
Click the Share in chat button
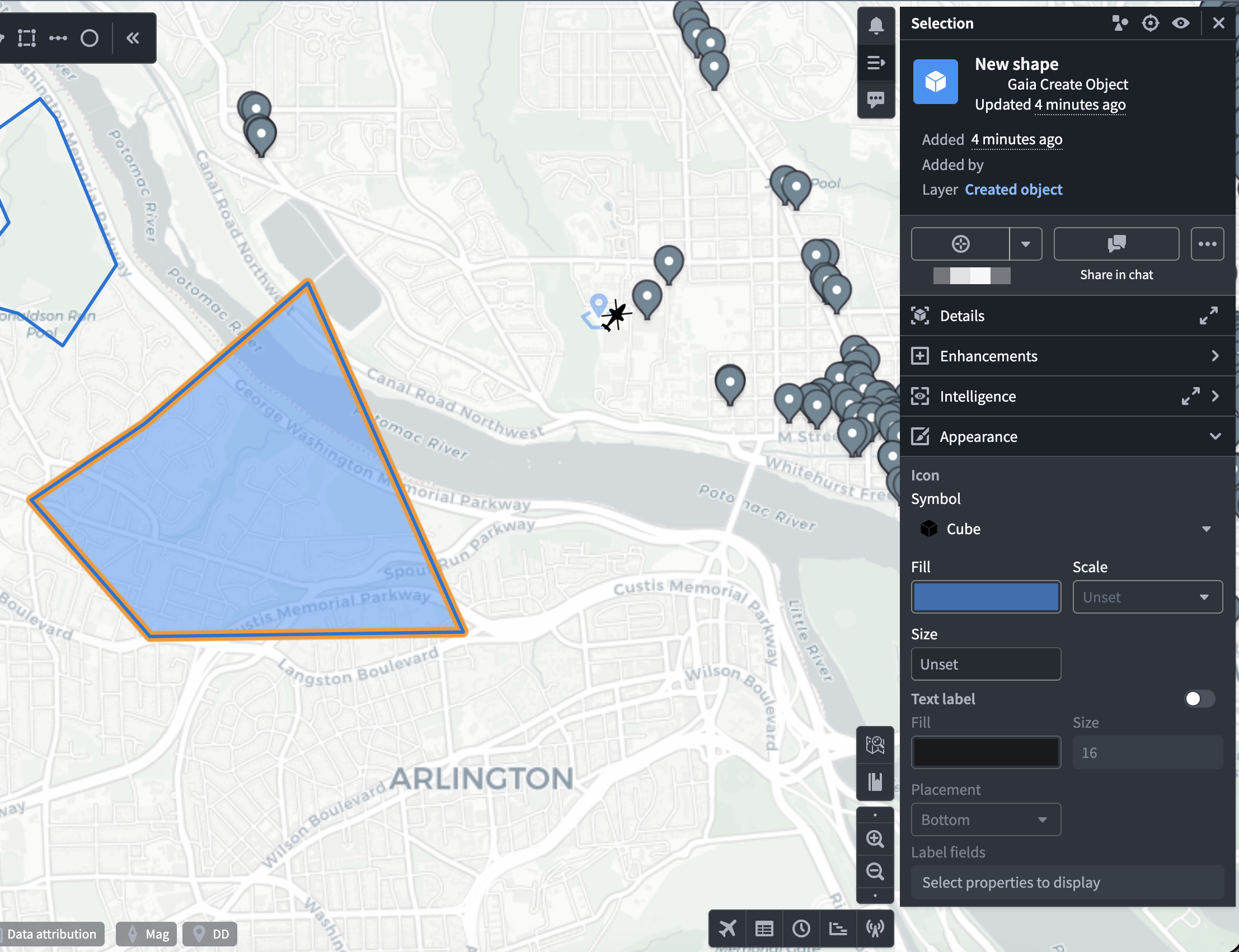click(x=1116, y=244)
